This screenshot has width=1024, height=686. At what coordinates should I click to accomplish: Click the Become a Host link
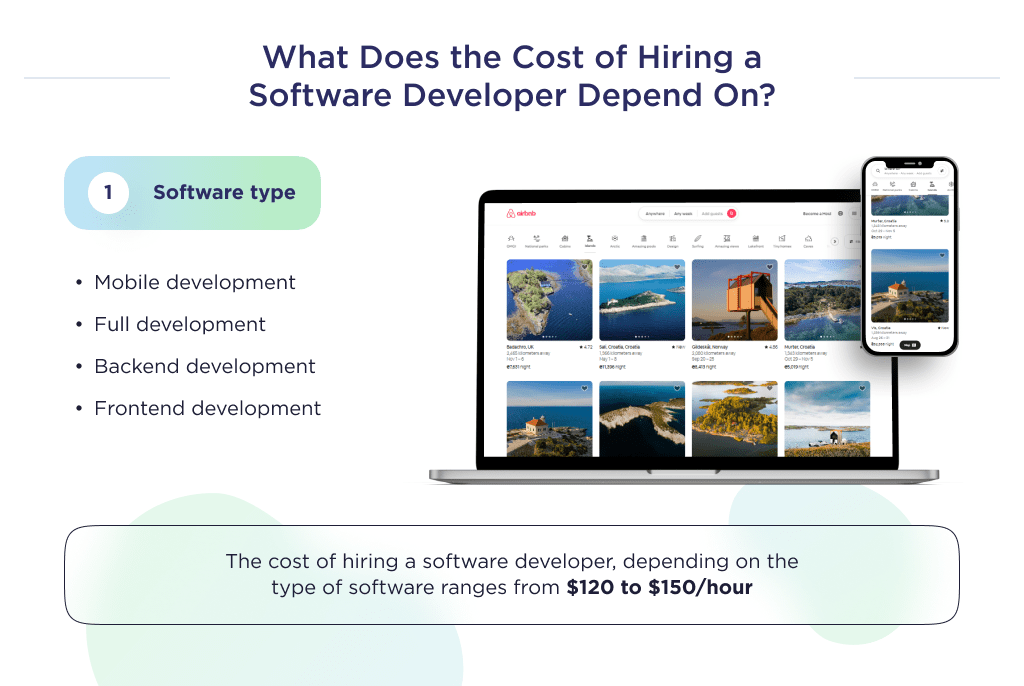point(816,213)
